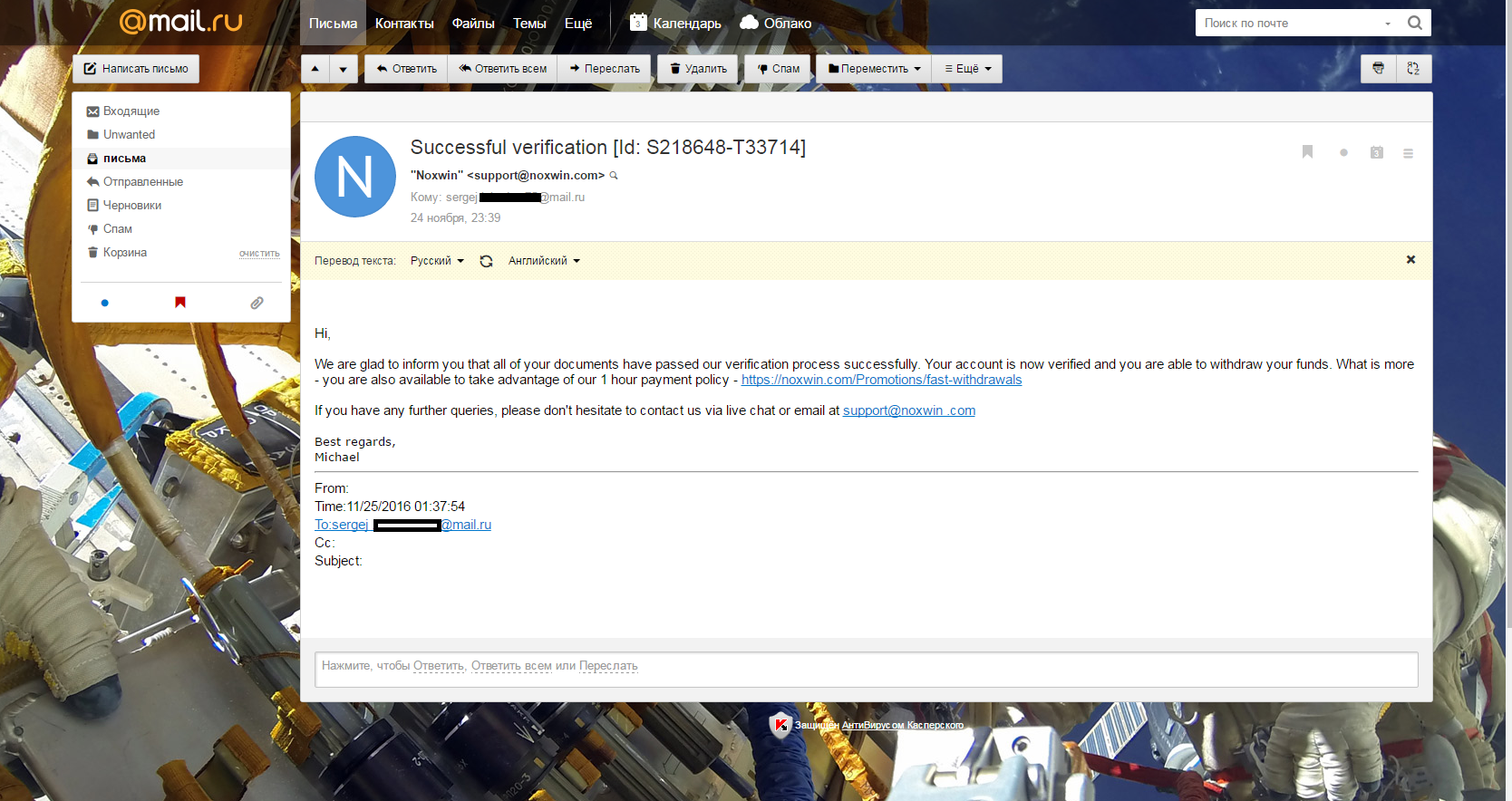Click the quick reply input box
The height and width of the screenshot is (801, 1512).
[x=866, y=670]
